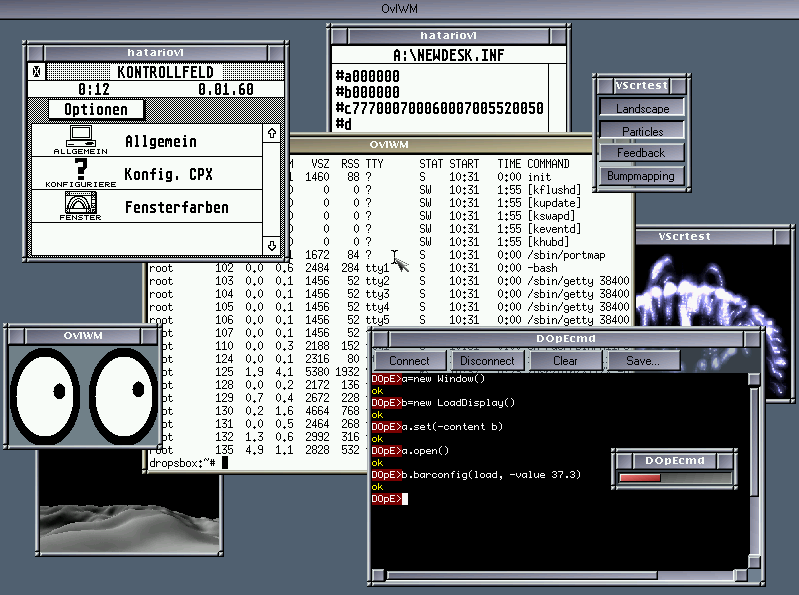Viewport: 799px width, 595px height.
Task: Click the red load bar indicator
Action: 640,478
